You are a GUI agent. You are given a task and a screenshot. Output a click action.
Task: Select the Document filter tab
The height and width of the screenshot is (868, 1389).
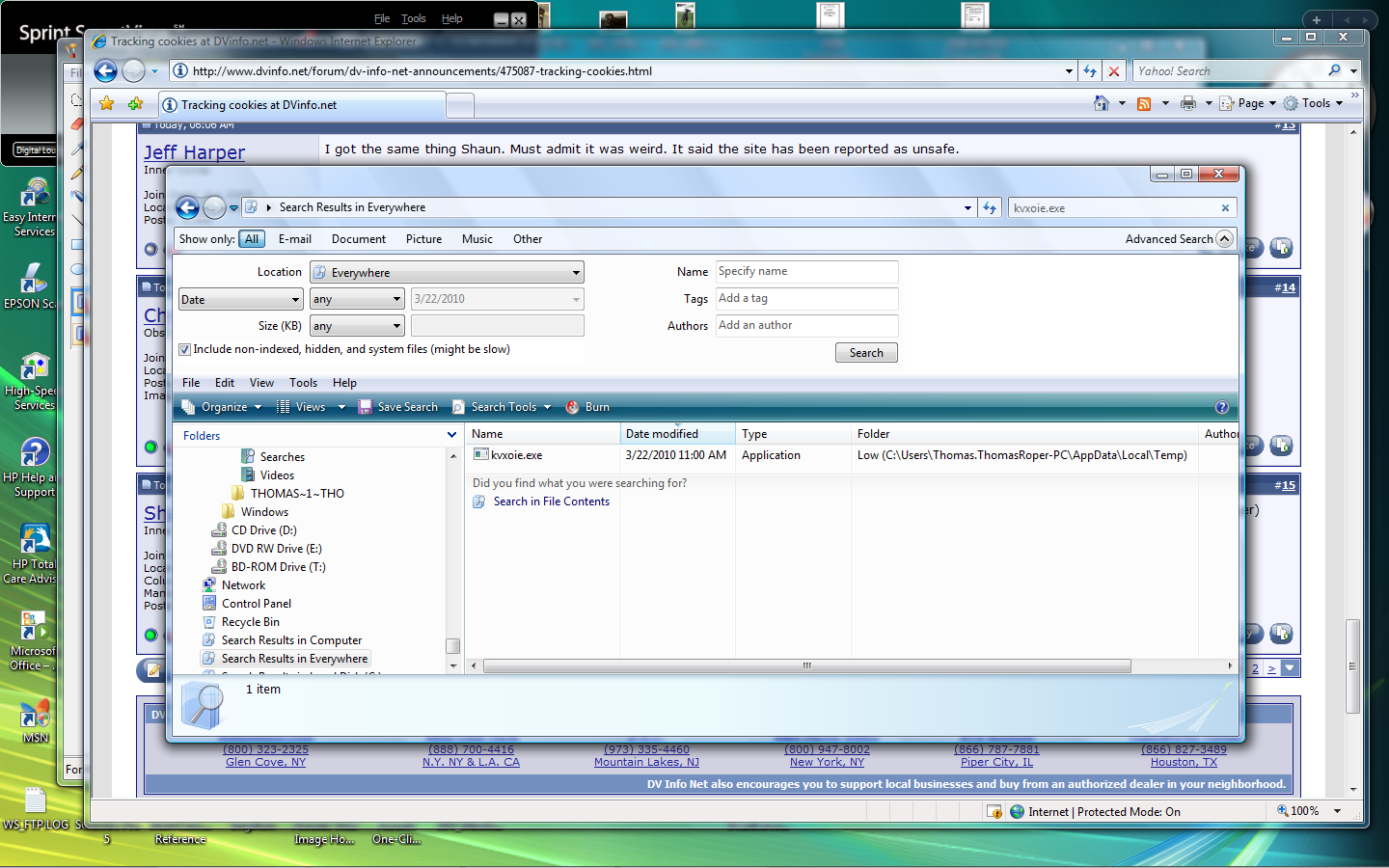(358, 239)
